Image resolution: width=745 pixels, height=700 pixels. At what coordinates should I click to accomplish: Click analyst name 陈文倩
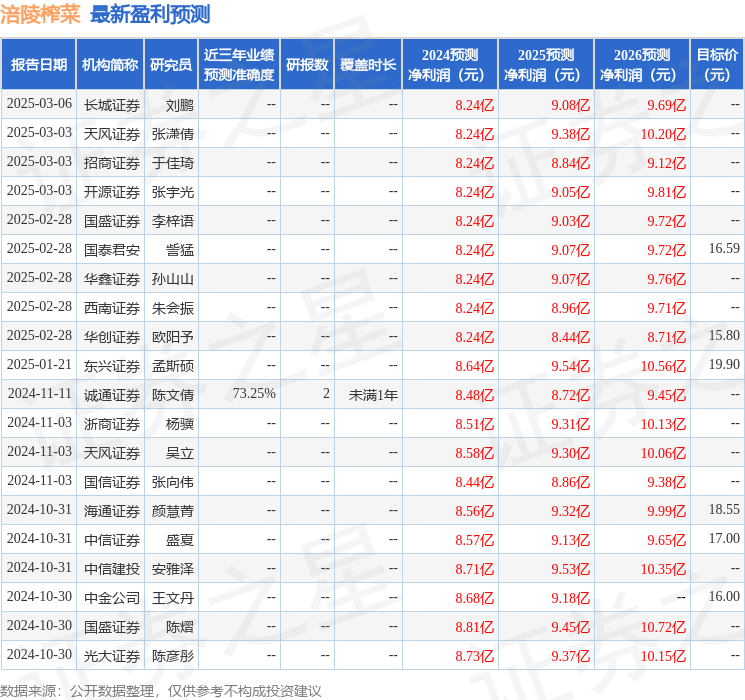point(172,395)
